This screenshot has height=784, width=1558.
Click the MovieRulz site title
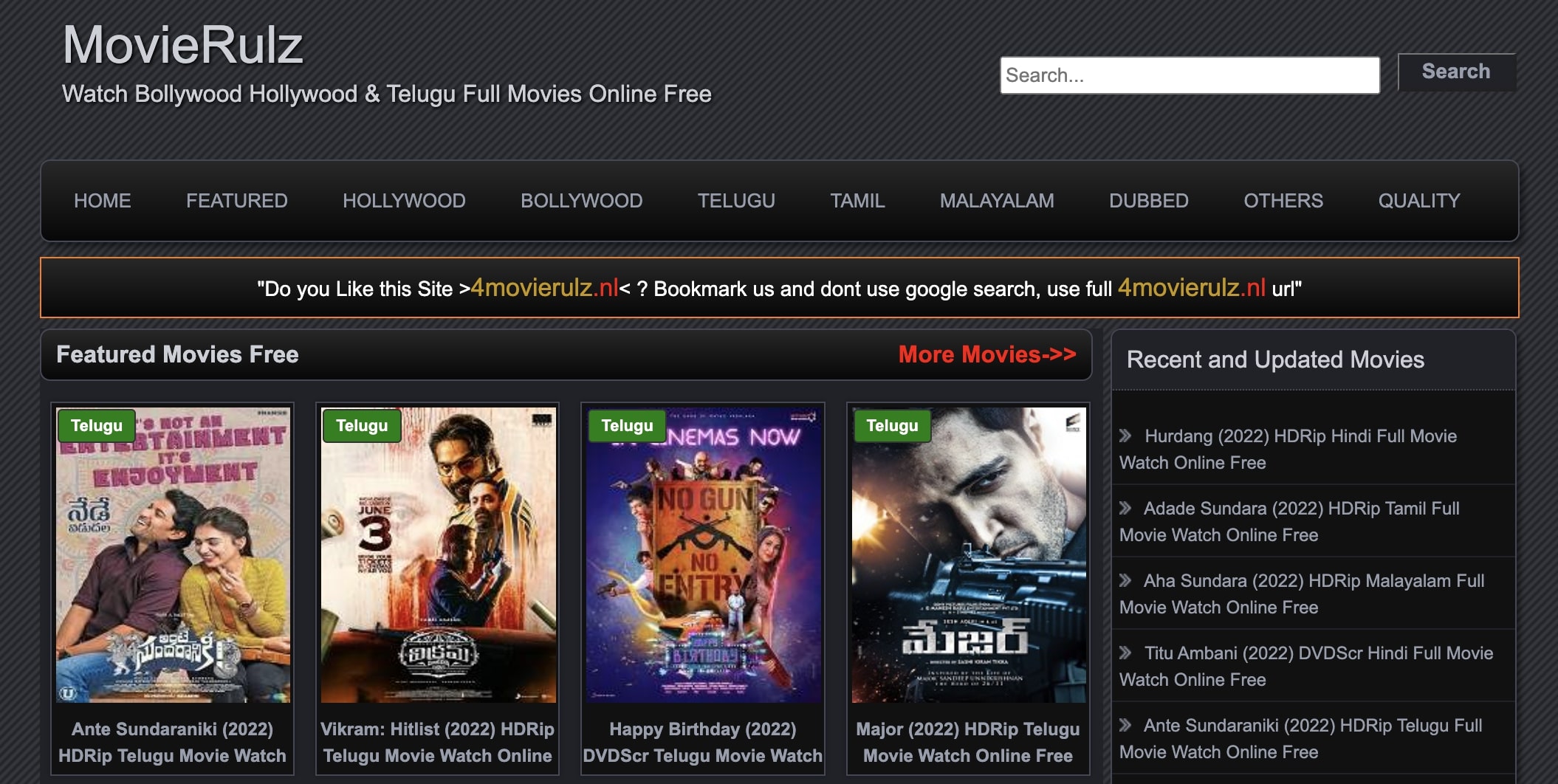[182, 46]
